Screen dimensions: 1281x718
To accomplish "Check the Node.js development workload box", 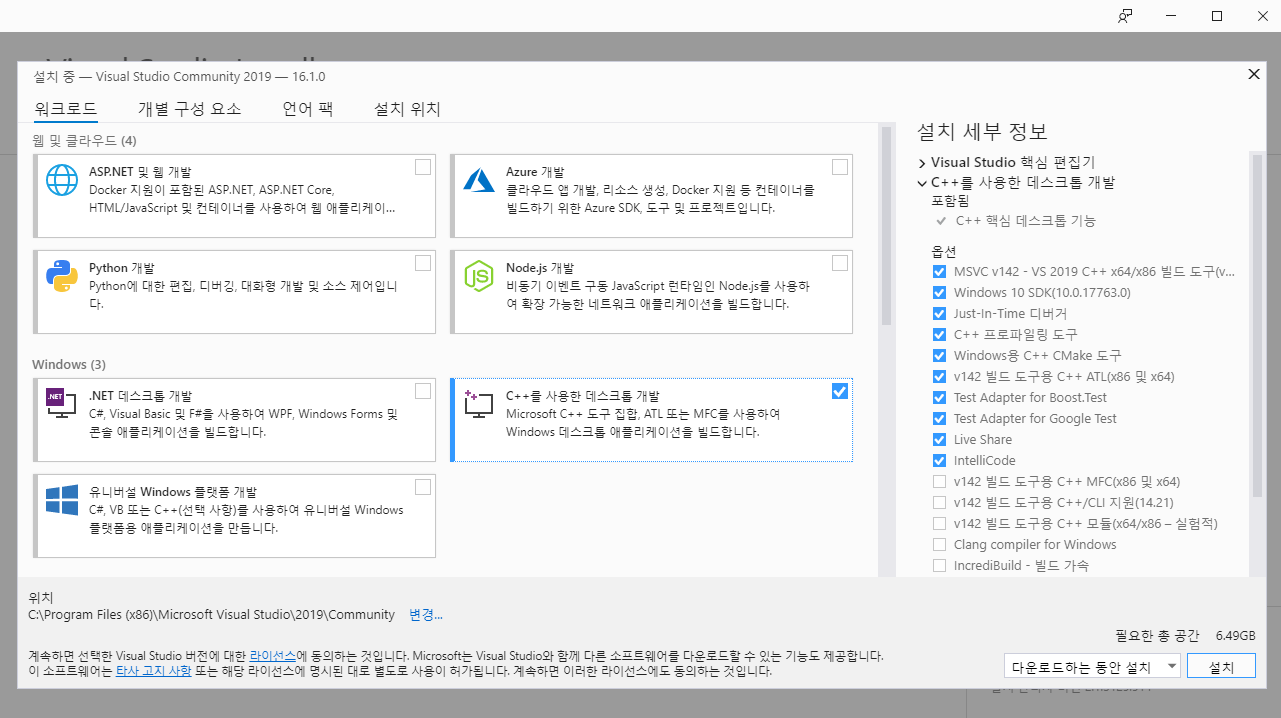I will click(x=840, y=263).
